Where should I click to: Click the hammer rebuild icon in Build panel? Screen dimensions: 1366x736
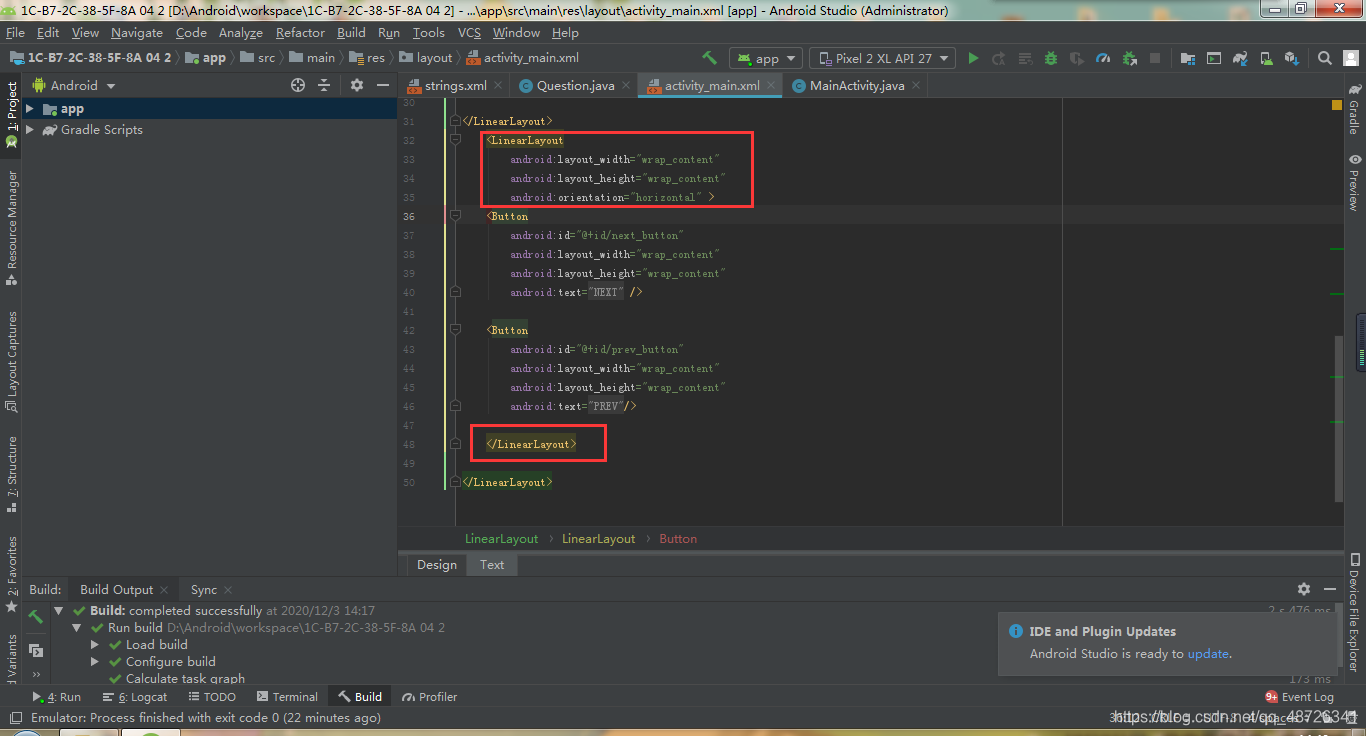36,617
